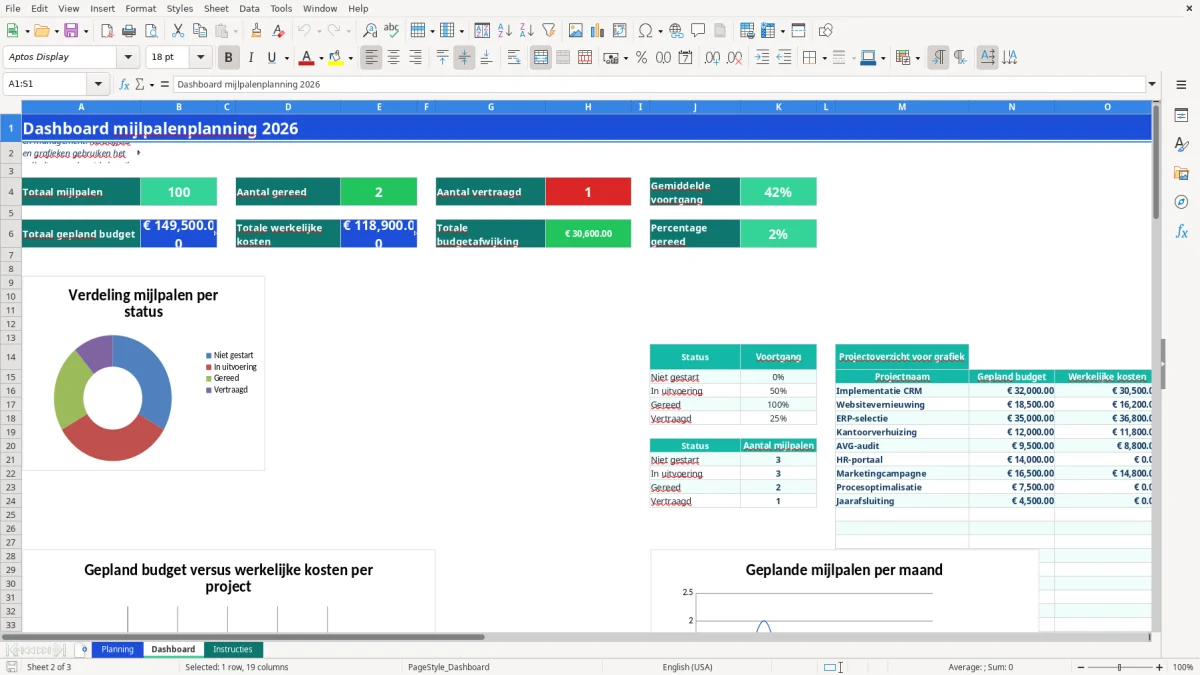Insert a comment
The width and height of the screenshot is (1200, 675).
(x=698, y=31)
